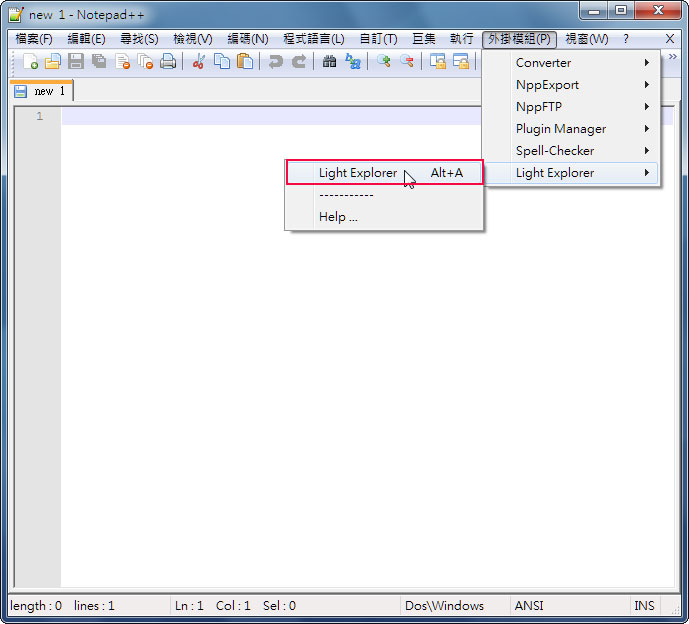Toggle the INS insert mode indicator

[645, 606]
